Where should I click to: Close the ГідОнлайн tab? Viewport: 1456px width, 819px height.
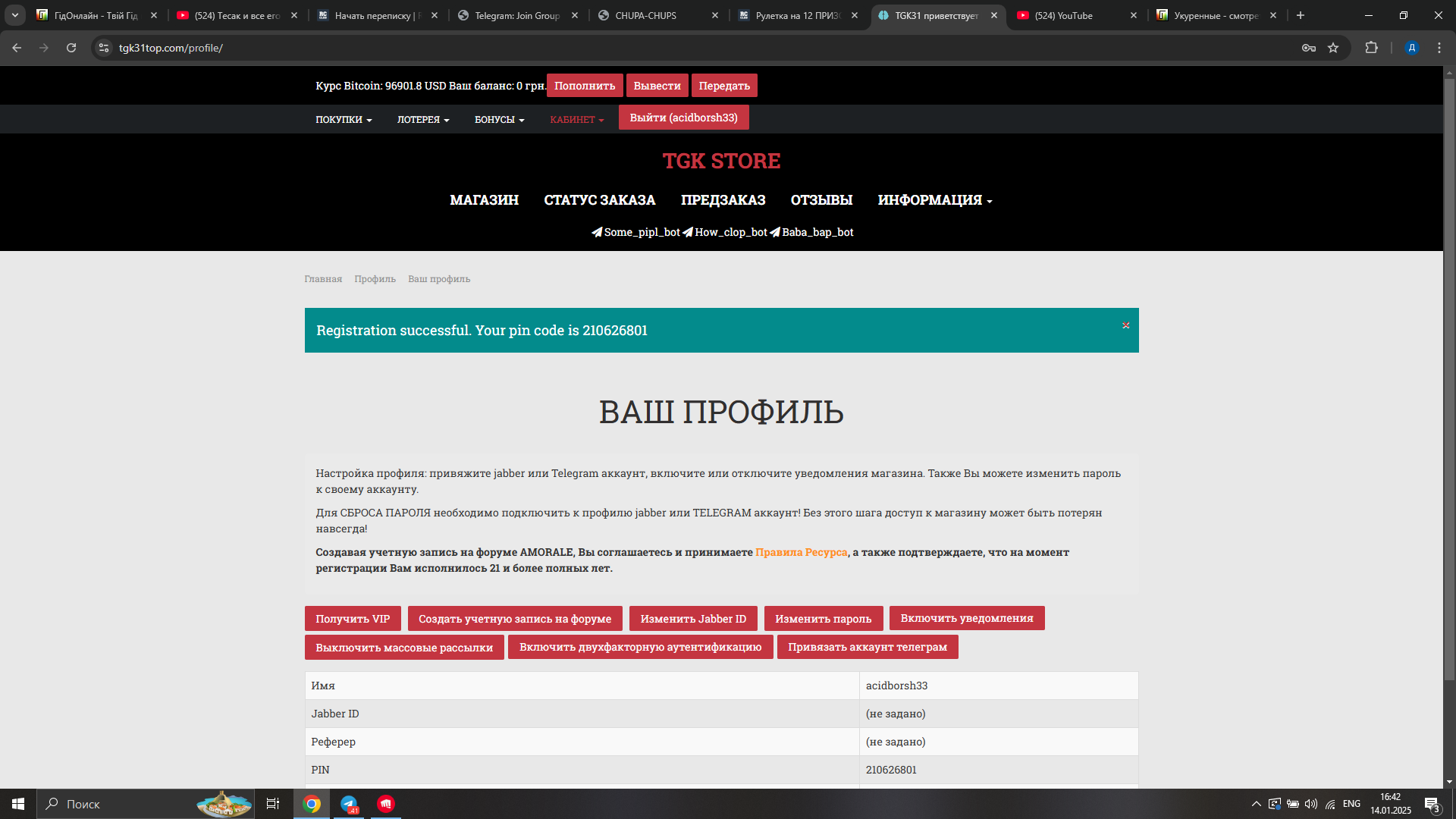point(154,15)
